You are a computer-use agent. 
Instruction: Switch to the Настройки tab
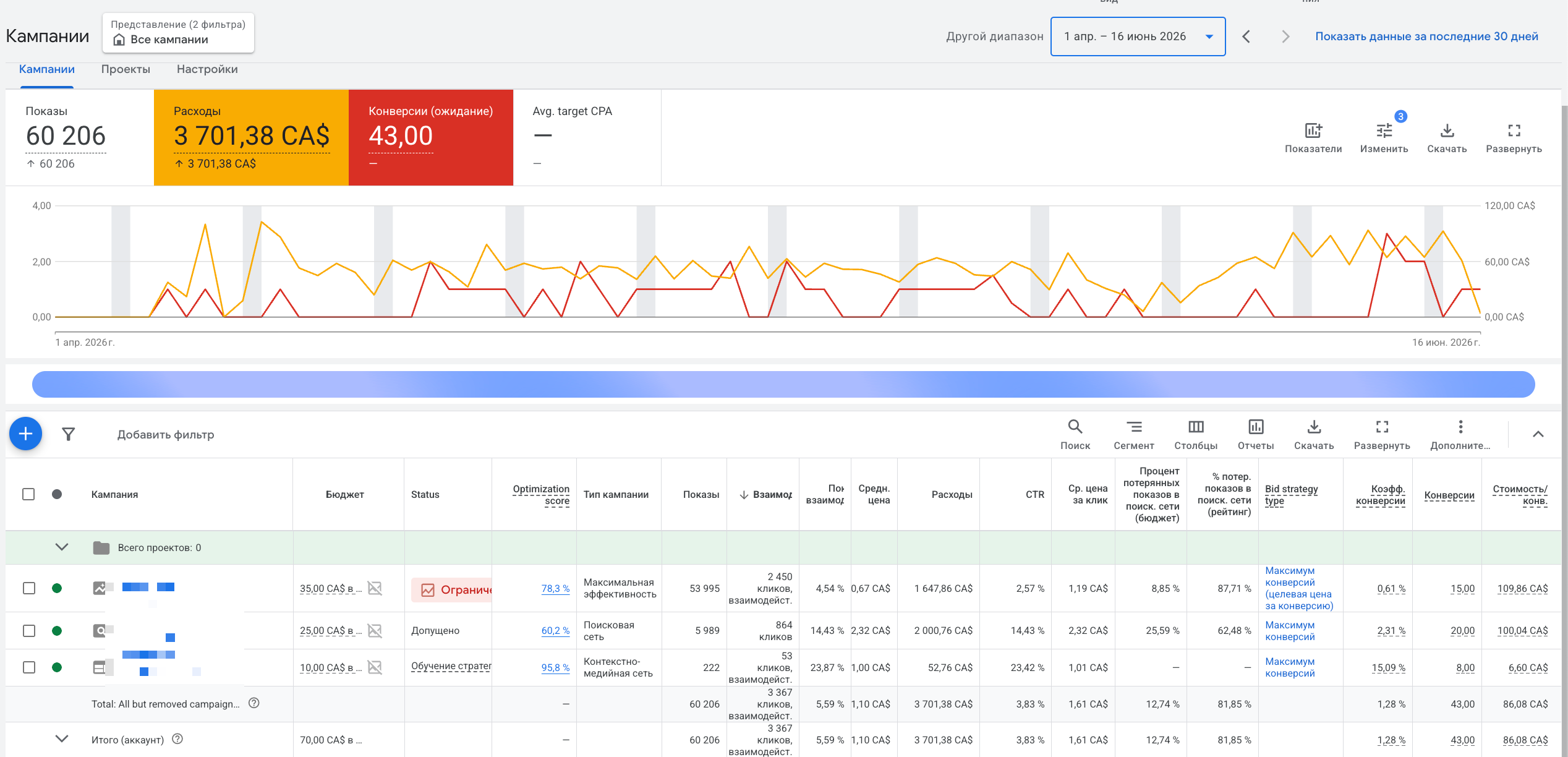[x=207, y=69]
